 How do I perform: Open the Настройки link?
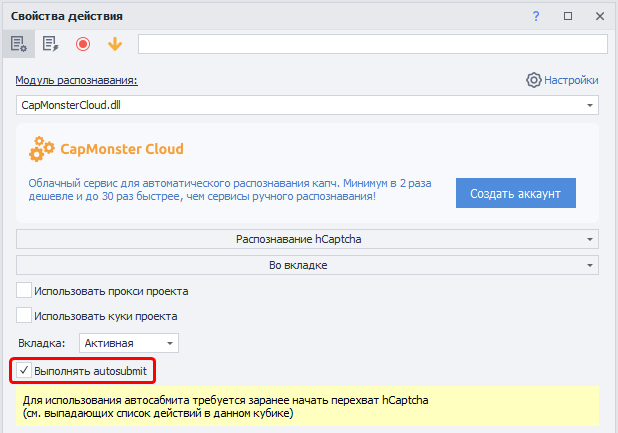571,80
